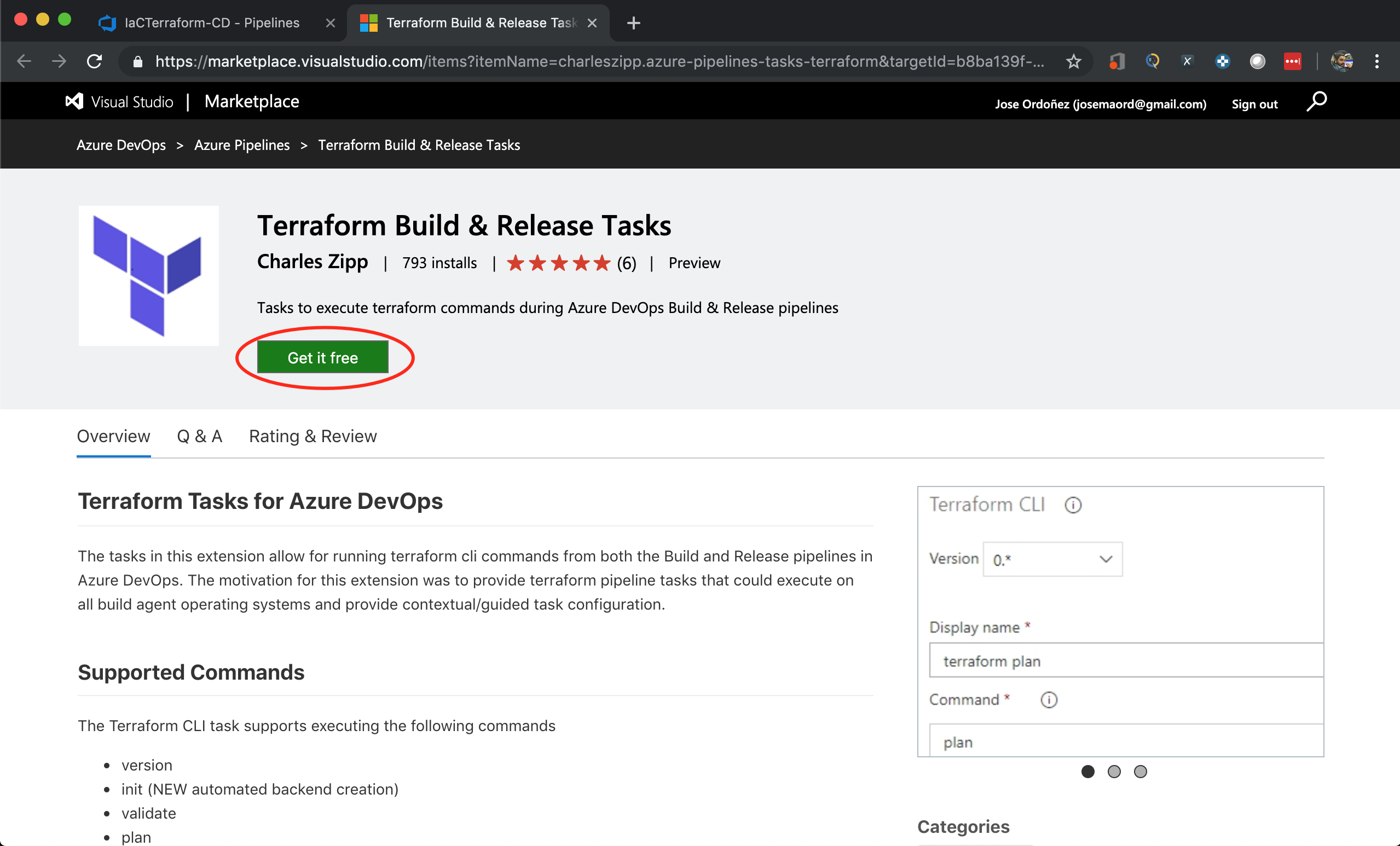
Task: Open the Chrome profile avatar
Action: pyautogui.click(x=1341, y=61)
